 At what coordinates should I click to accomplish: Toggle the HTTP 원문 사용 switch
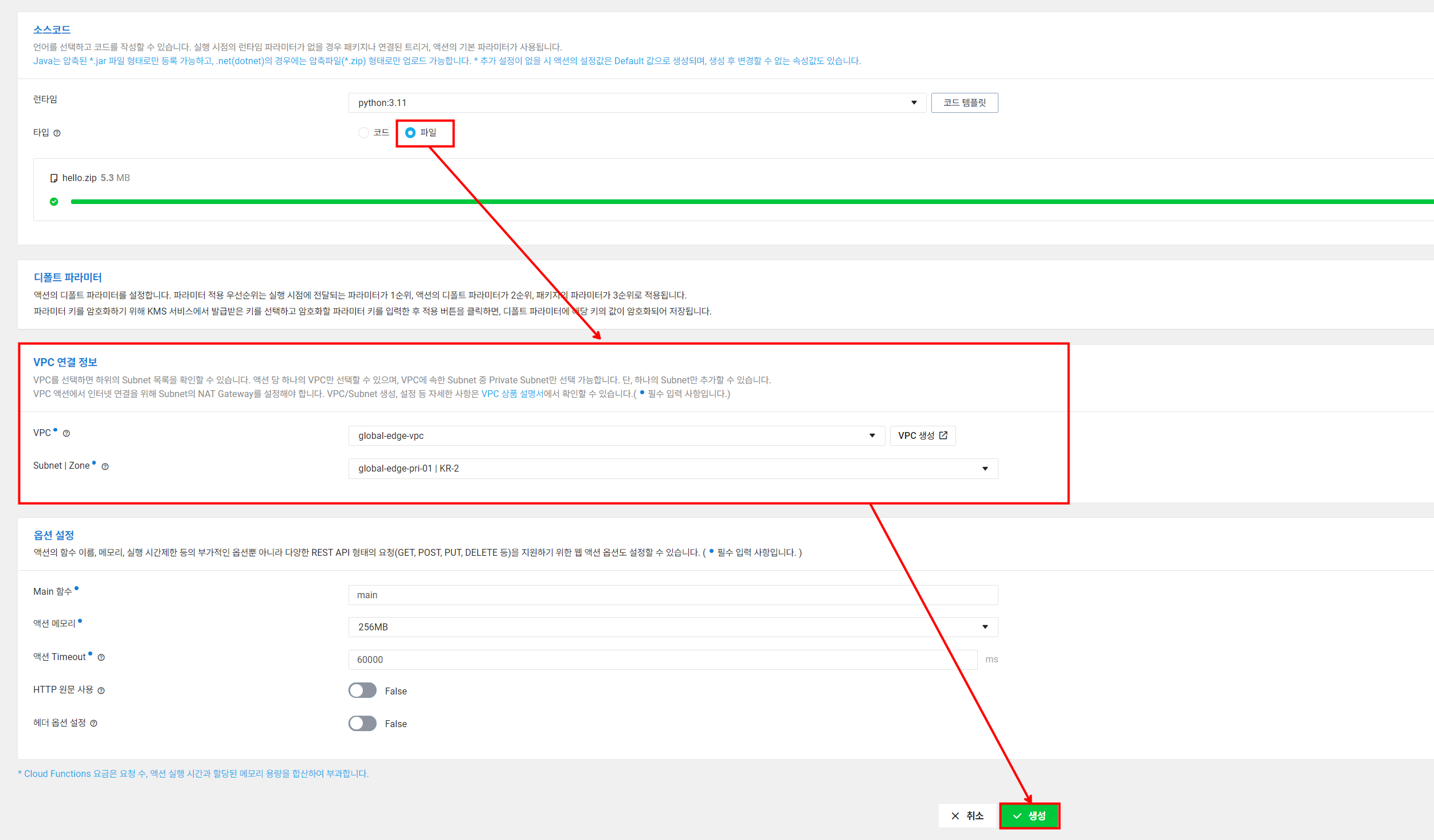pyautogui.click(x=362, y=690)
